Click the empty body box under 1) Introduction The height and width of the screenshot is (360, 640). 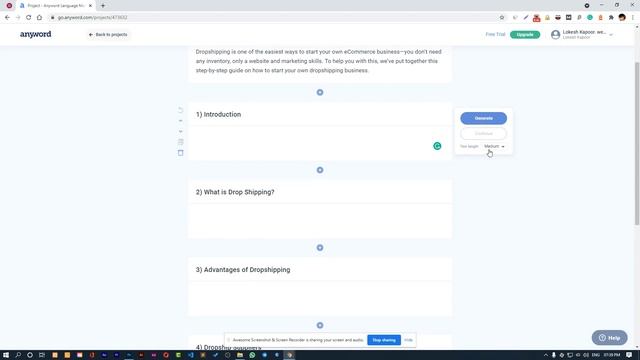point(320,143)
